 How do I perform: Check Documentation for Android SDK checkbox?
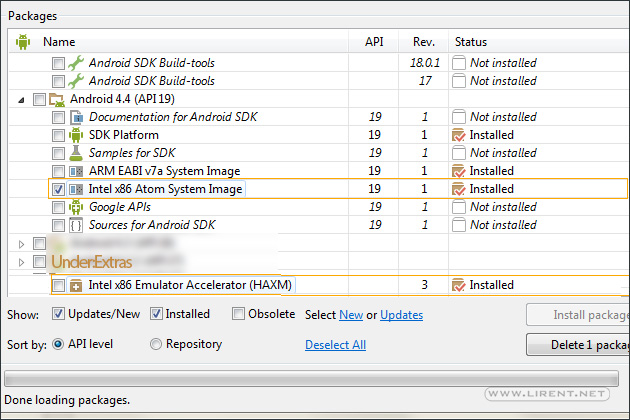pos(58,117)
